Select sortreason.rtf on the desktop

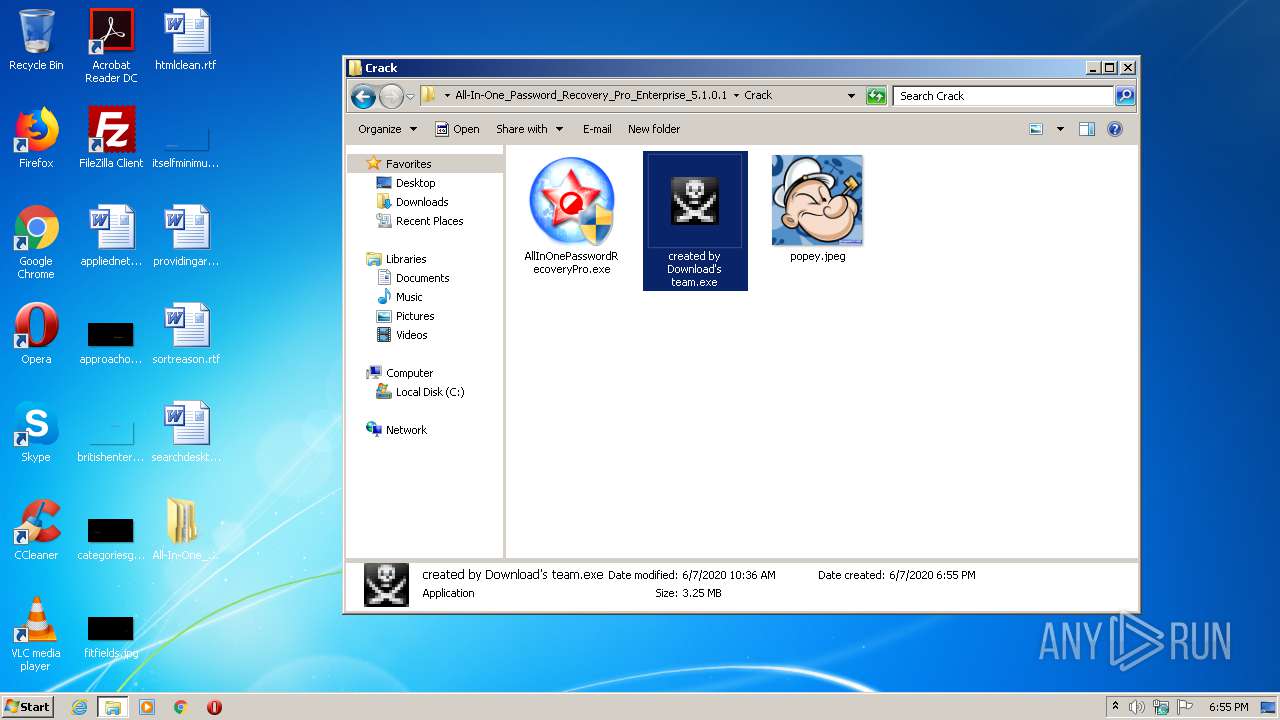coord(186,333)
